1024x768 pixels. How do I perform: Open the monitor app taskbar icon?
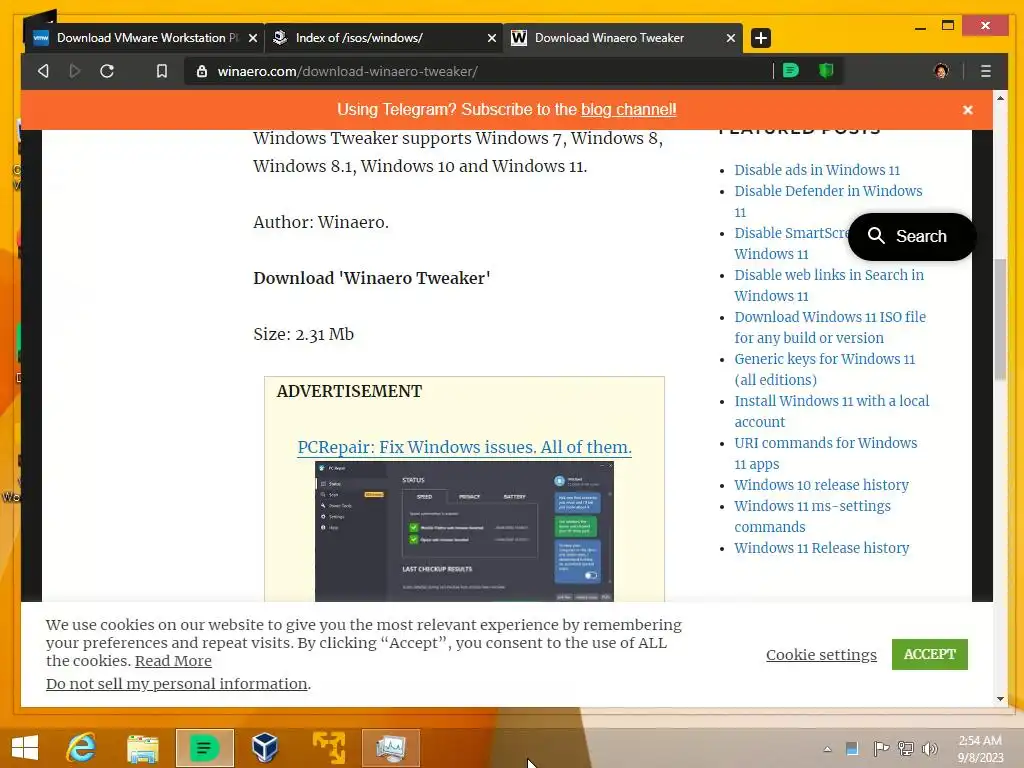[x=391, y=748]
